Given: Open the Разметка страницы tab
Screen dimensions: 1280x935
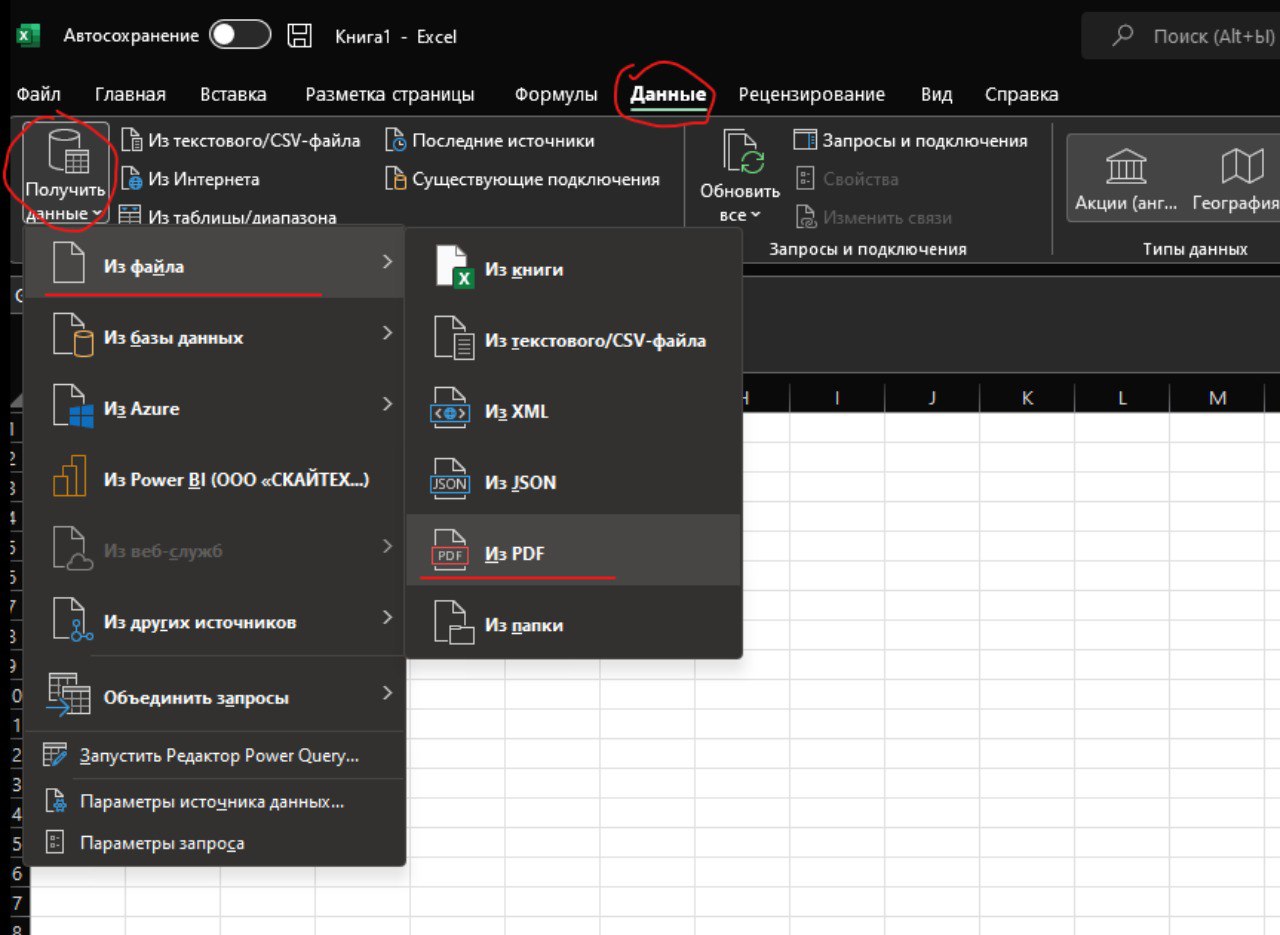Looking at the screenshot, I should pos(390,95).
